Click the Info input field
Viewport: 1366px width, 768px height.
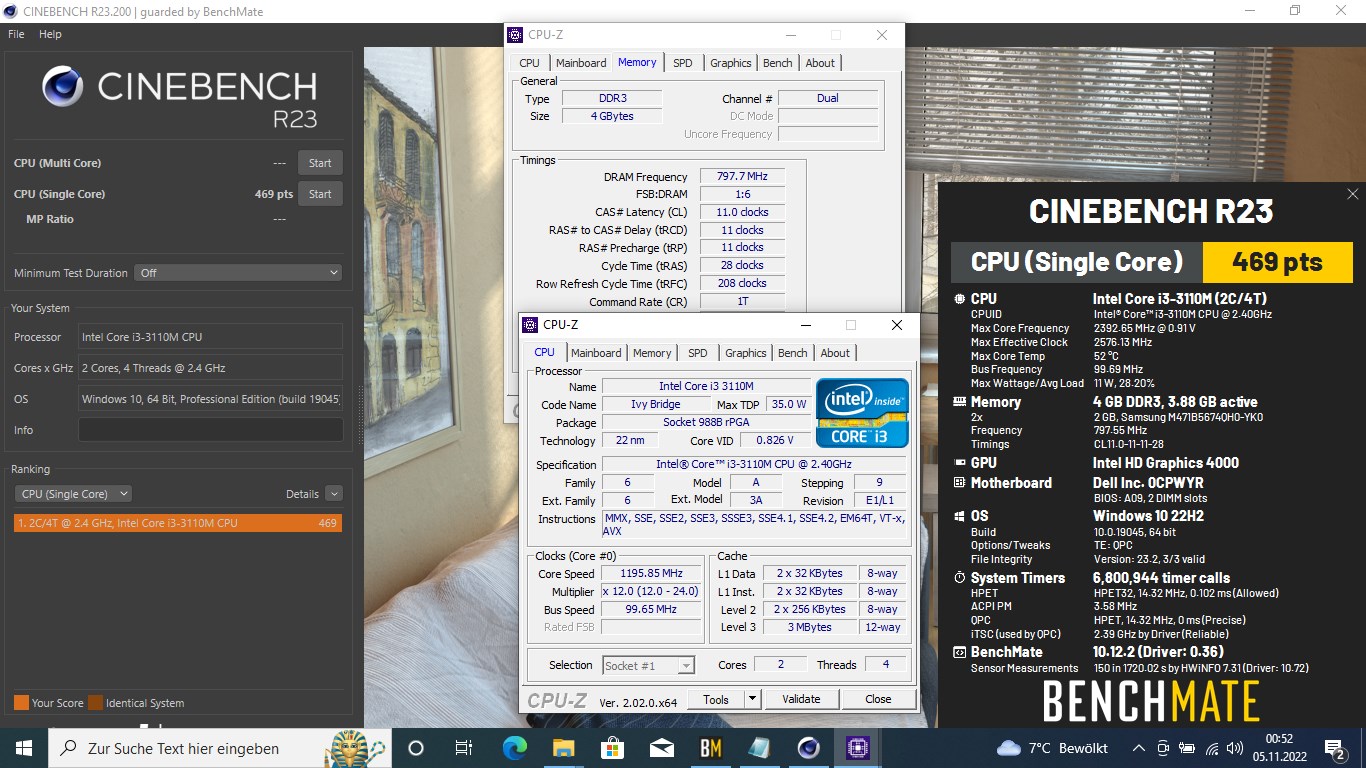pyautogui.click(x=210, y=430)
